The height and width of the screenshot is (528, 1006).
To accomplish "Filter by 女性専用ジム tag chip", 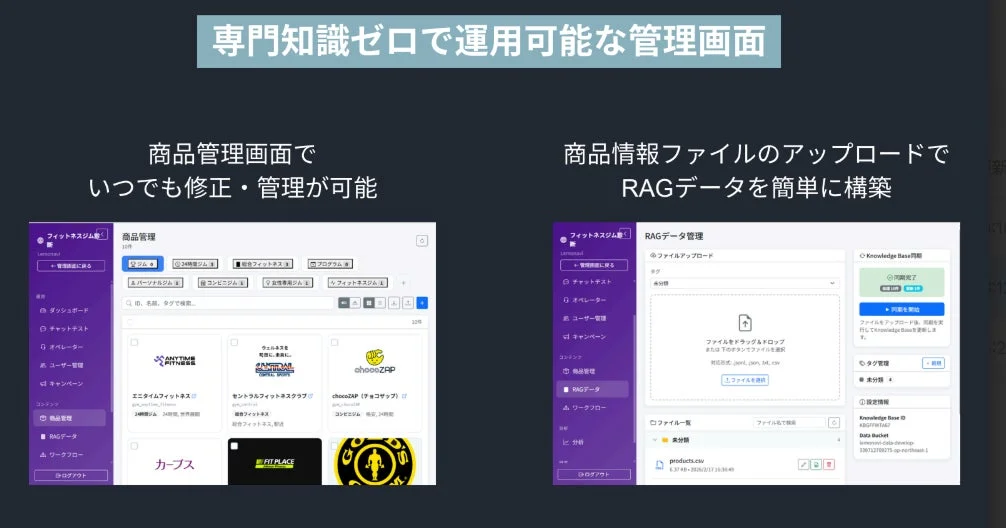I will point(288,283).
